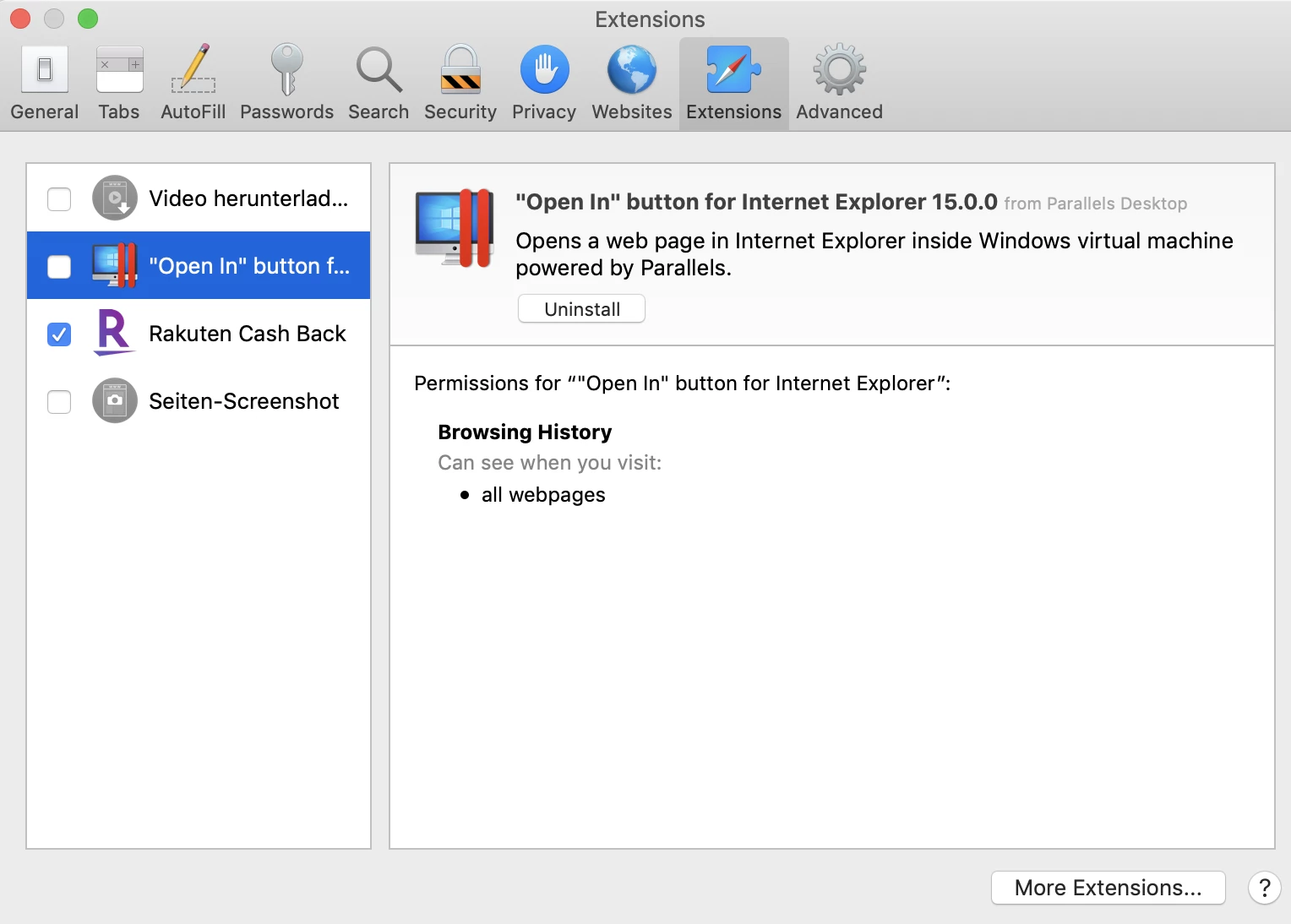Switch to the Advanced tab label
This screenshot has width=1291, height=924.
click(x=840, y=111)
